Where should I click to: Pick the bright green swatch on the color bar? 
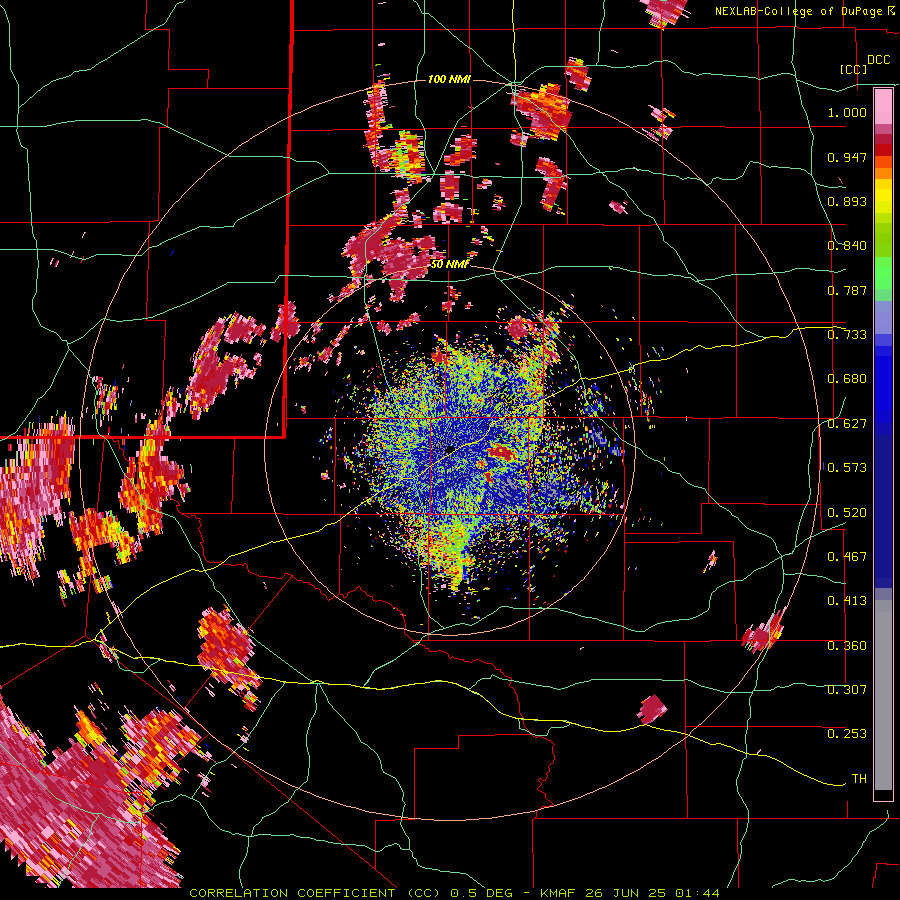(x=883, y=273)
